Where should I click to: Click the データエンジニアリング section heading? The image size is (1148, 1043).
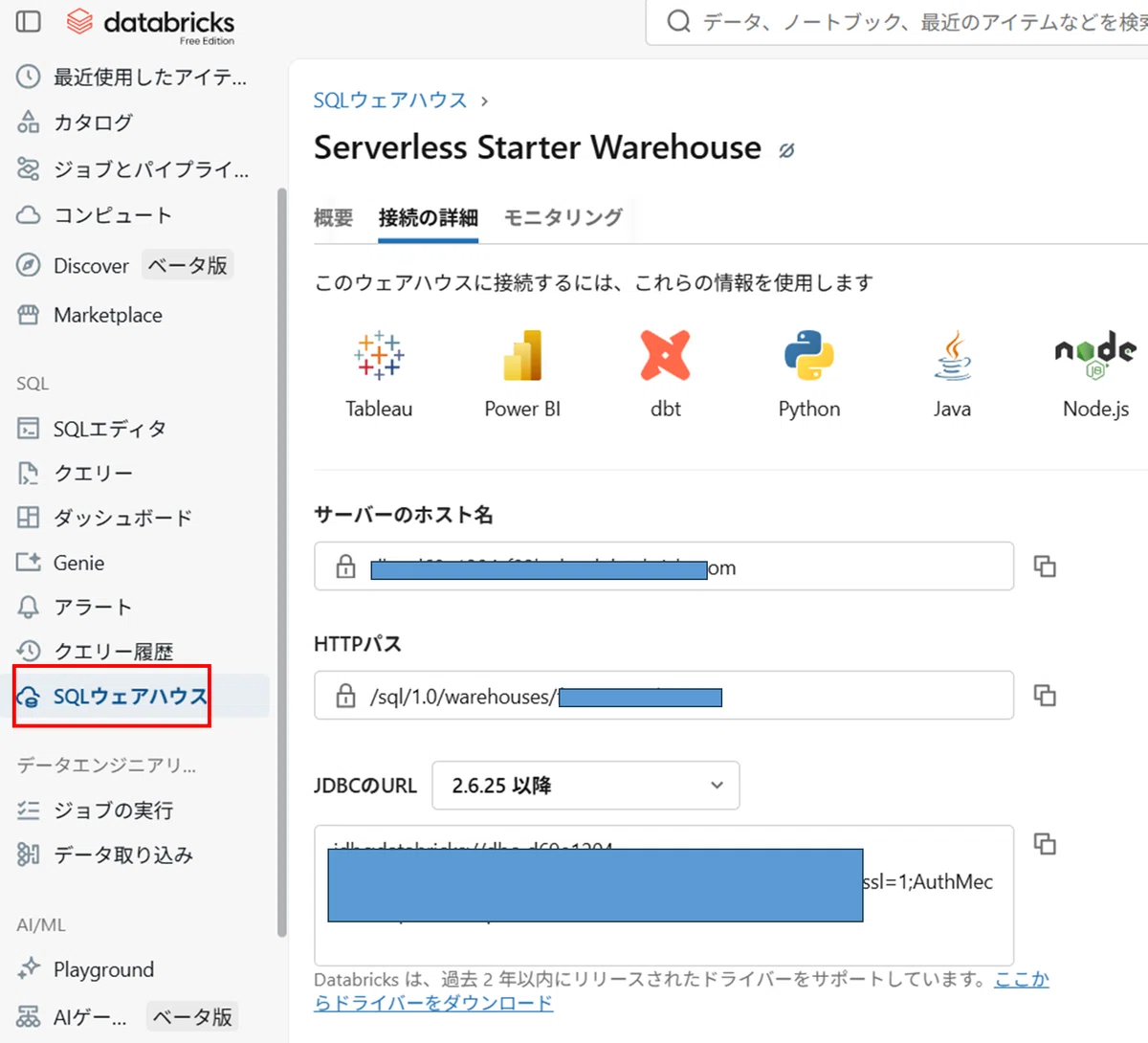(x=106, y=766)
